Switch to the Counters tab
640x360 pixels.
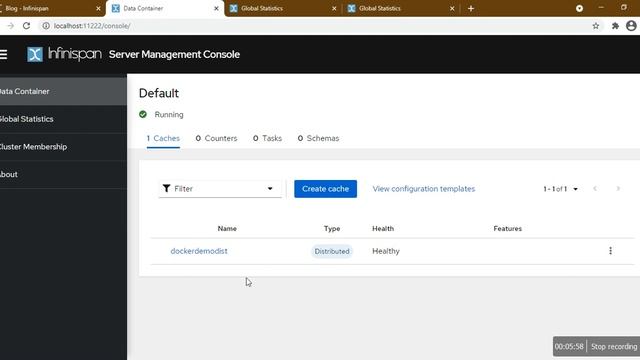point(216,138)
